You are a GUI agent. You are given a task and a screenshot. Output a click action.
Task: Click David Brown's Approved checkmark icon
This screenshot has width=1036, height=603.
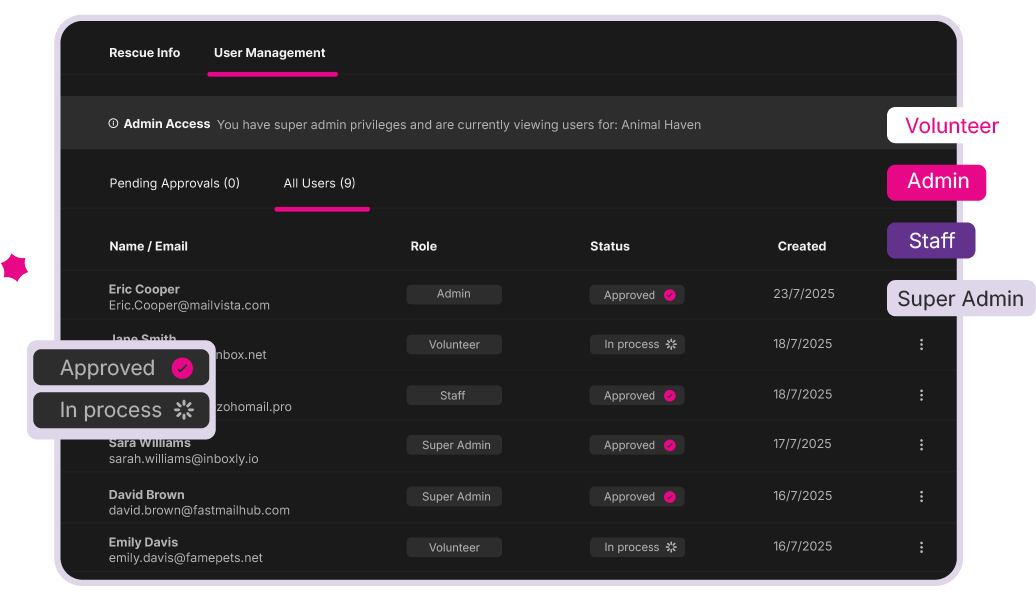pyautogui.click(x=669, y=497)
